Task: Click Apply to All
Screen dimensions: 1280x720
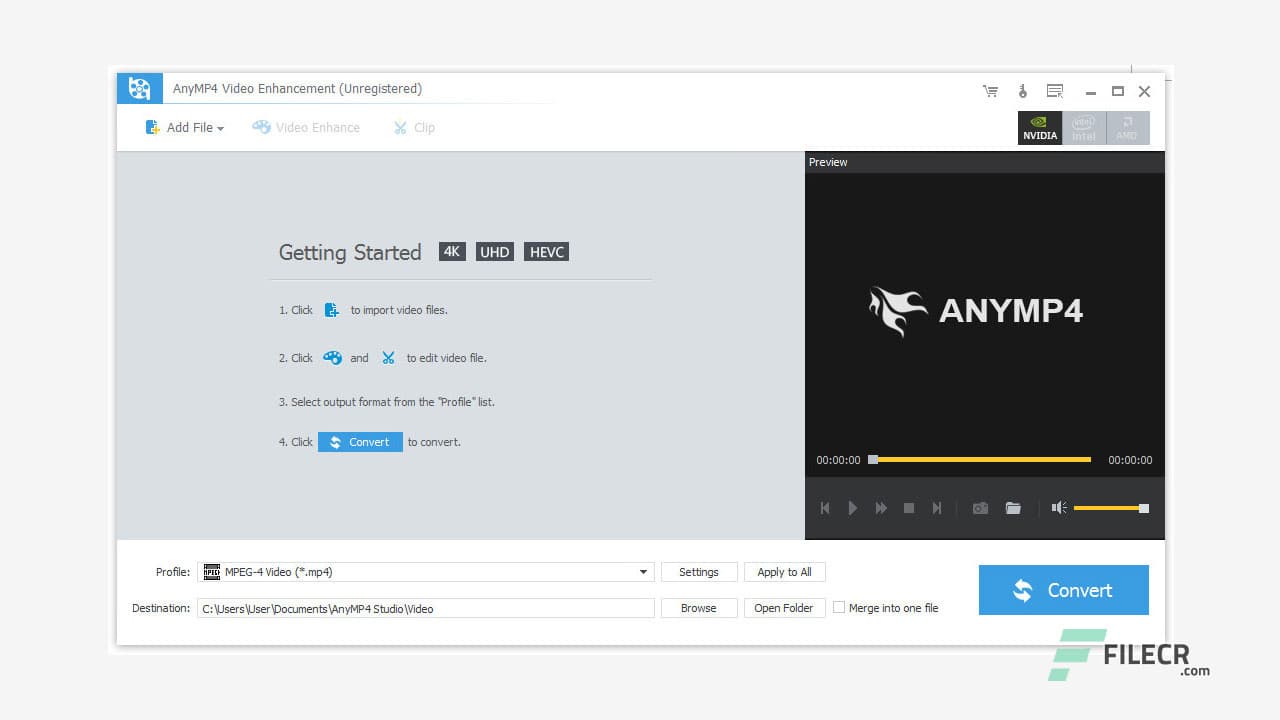Action: [784, 571]
